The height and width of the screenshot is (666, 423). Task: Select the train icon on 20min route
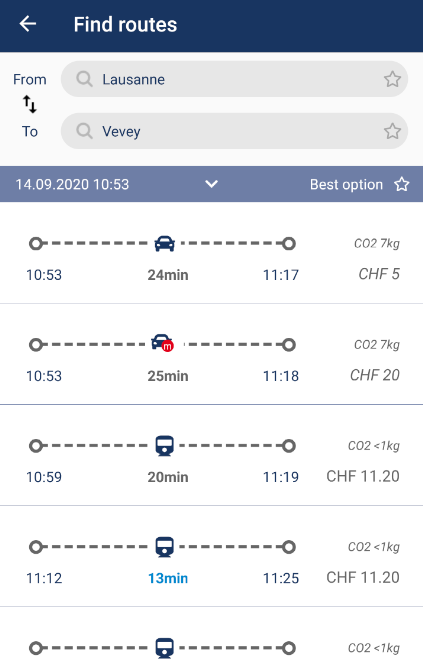164,446
